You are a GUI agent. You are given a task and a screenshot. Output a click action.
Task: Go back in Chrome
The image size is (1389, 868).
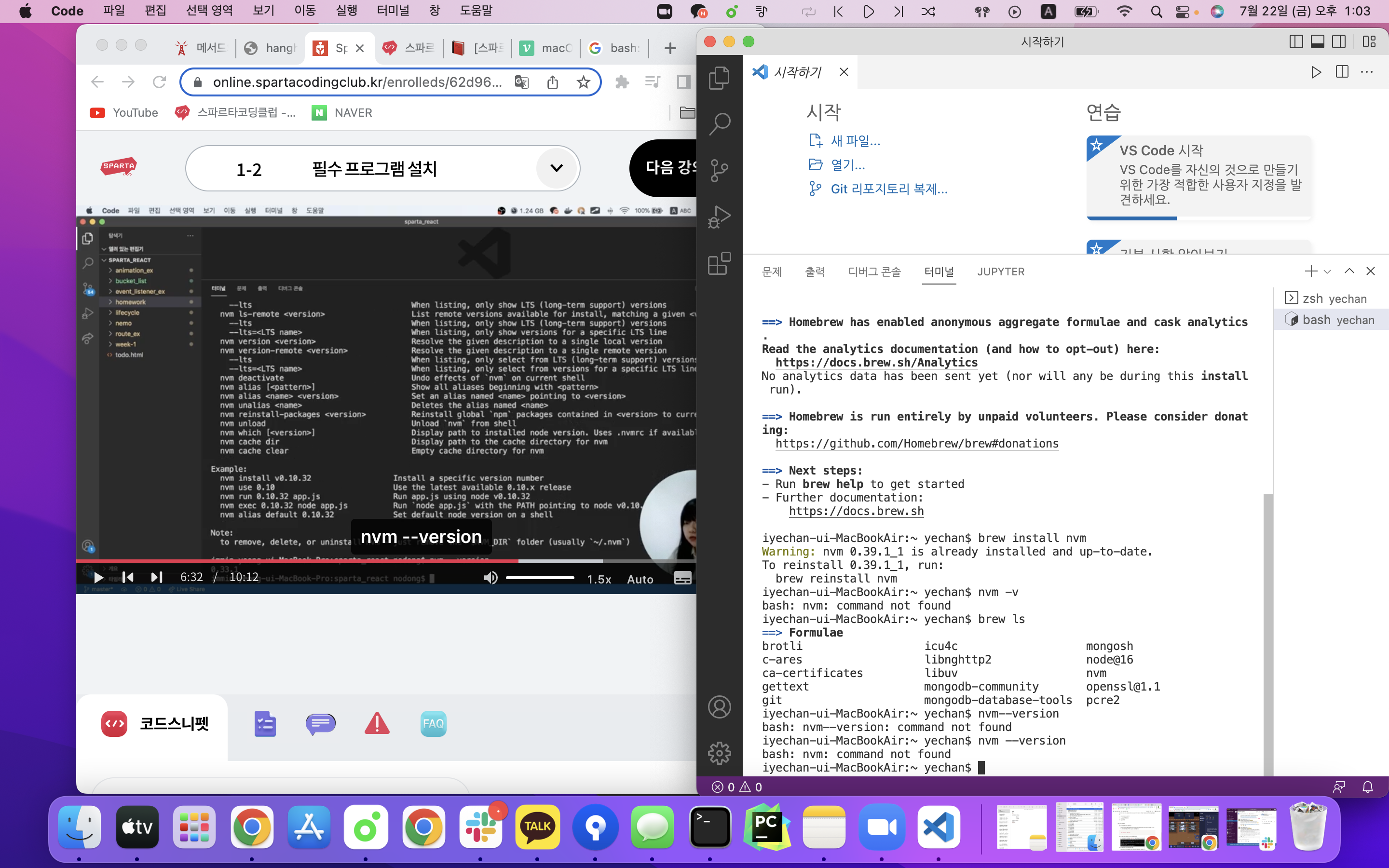pyautogui.click(x=97, y=82)
